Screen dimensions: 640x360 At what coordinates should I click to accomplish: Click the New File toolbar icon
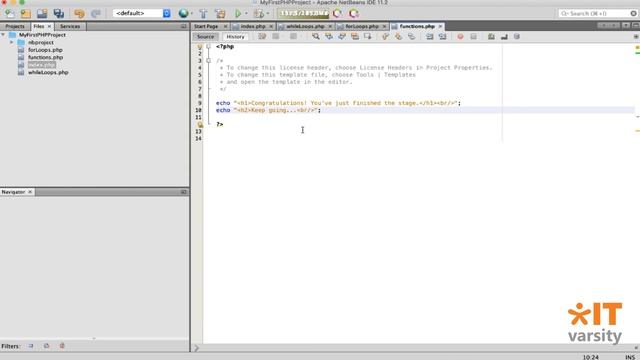click(x=10, y=13)
